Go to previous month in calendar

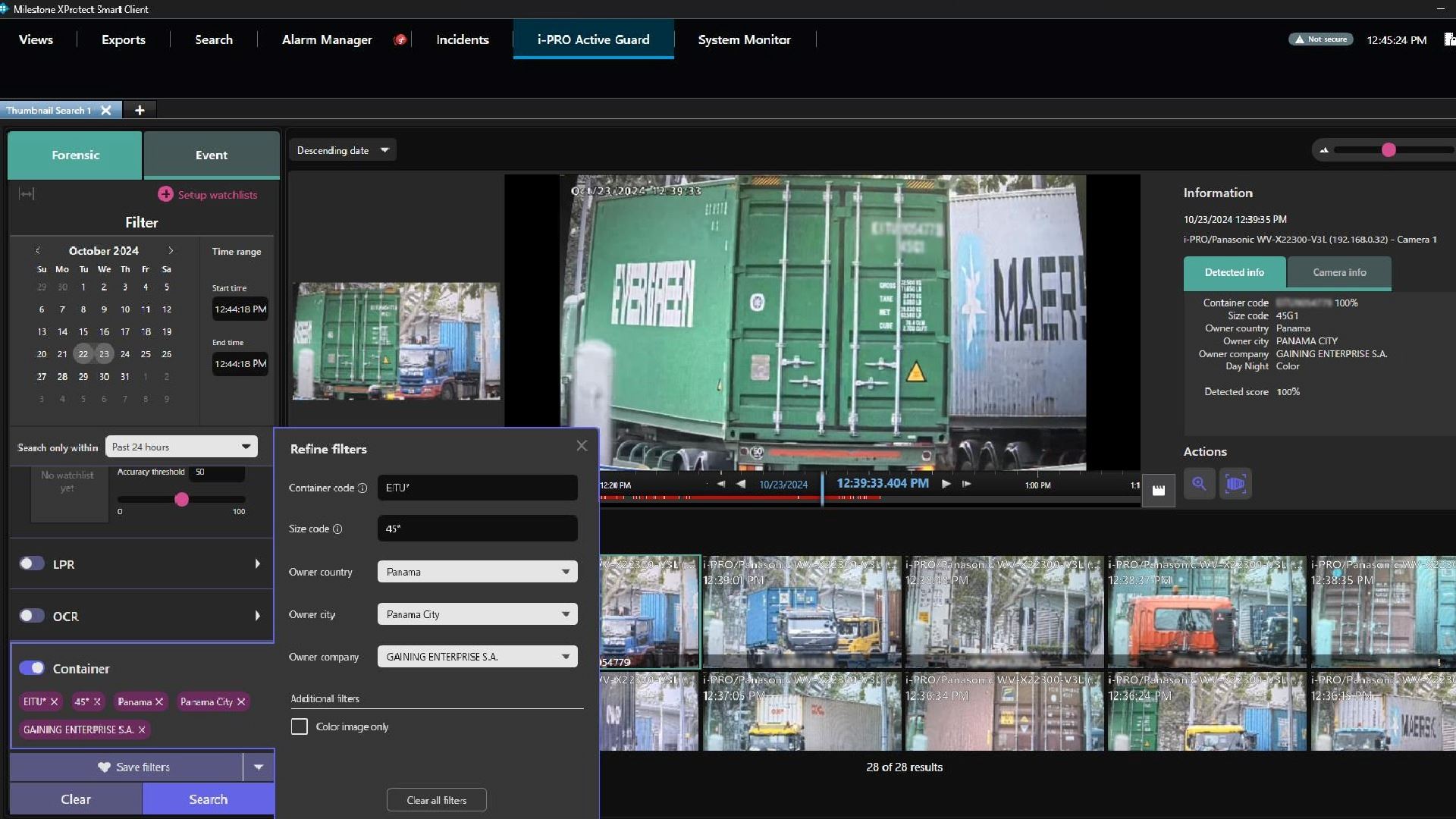click(x=37, y=250)
